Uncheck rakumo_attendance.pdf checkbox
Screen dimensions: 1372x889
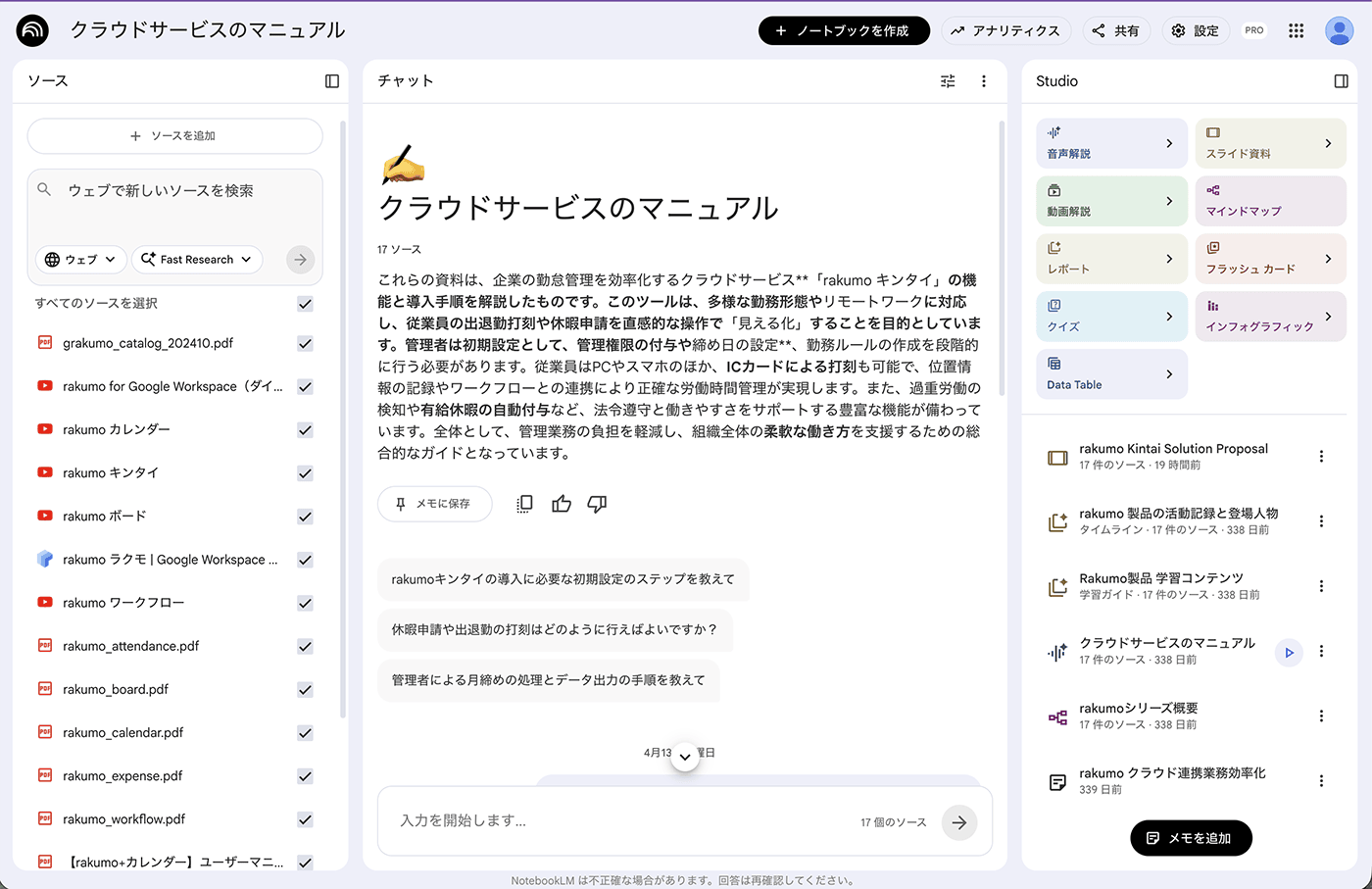(305, 647)
